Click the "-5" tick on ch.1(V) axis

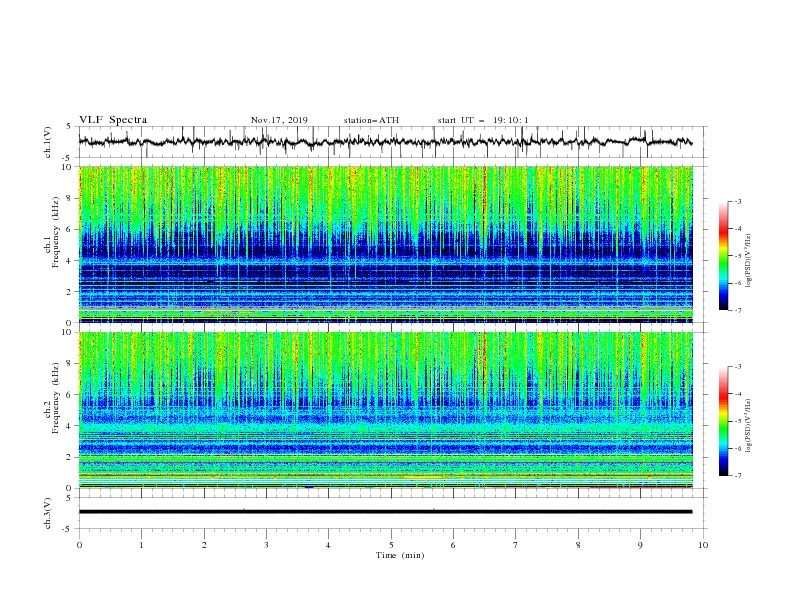[x=67, y=158]
